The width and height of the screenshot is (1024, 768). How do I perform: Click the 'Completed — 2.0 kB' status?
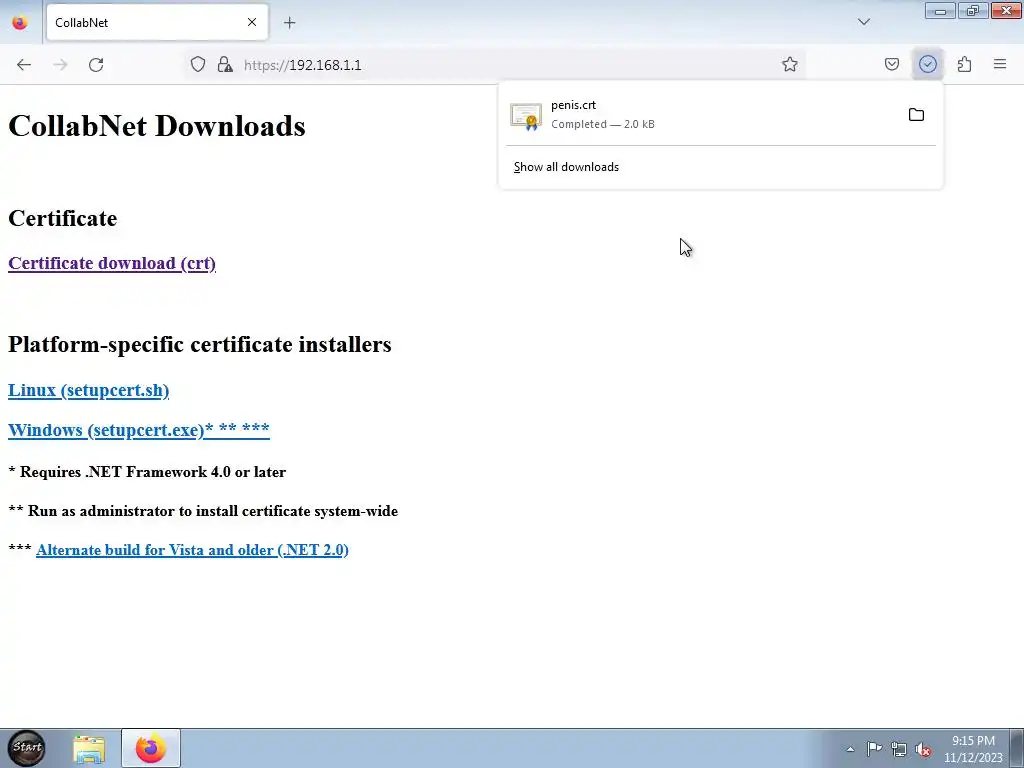[603, 124]
